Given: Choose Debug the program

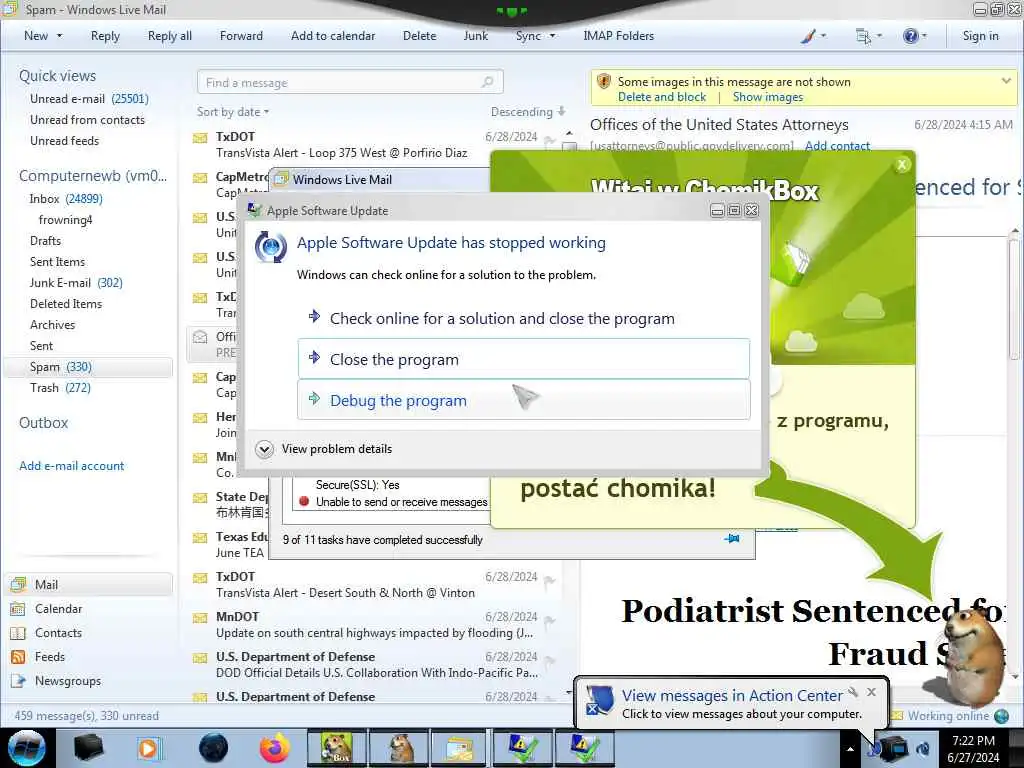Looking at the screenshot, I should coord(524,400).
